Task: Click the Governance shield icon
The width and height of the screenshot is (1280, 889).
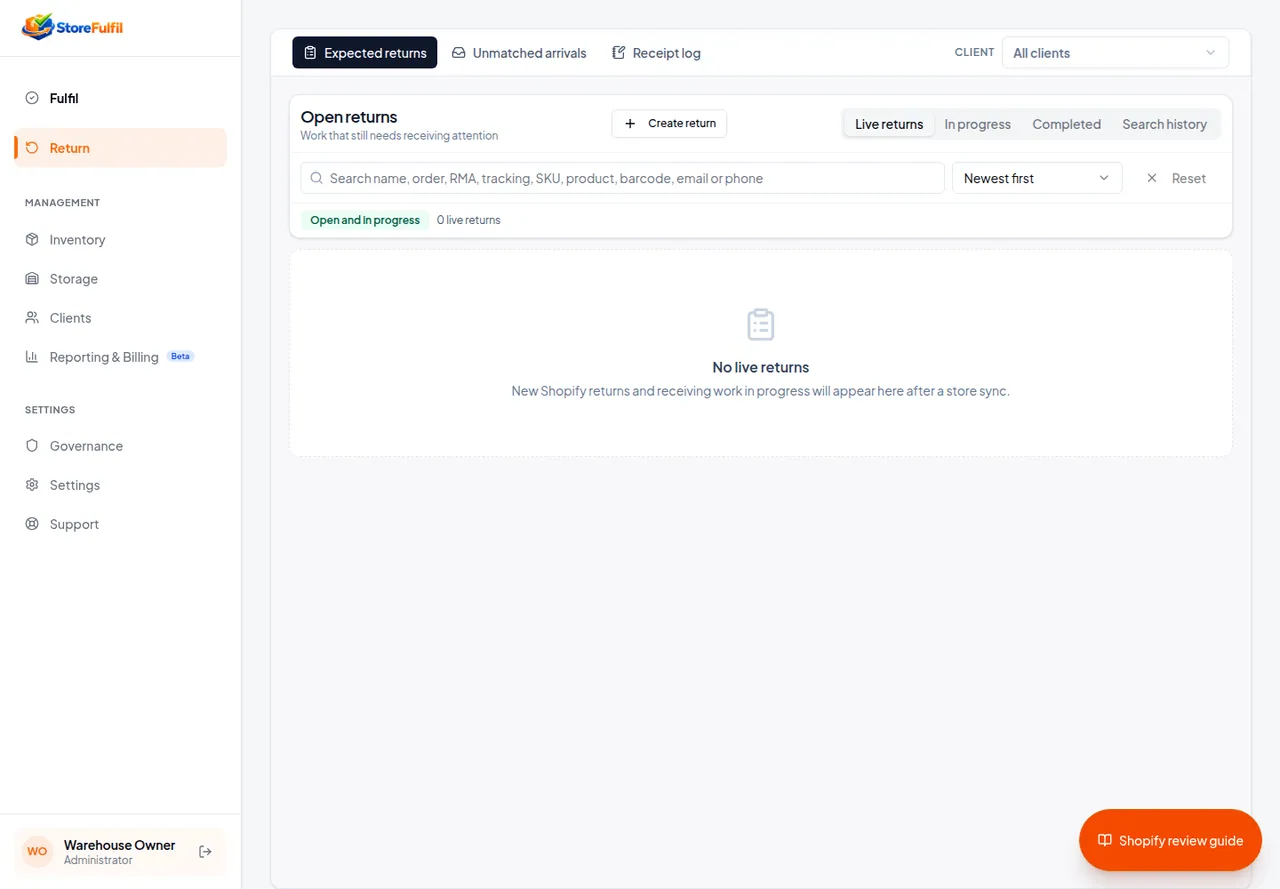Action: point(32,446)
